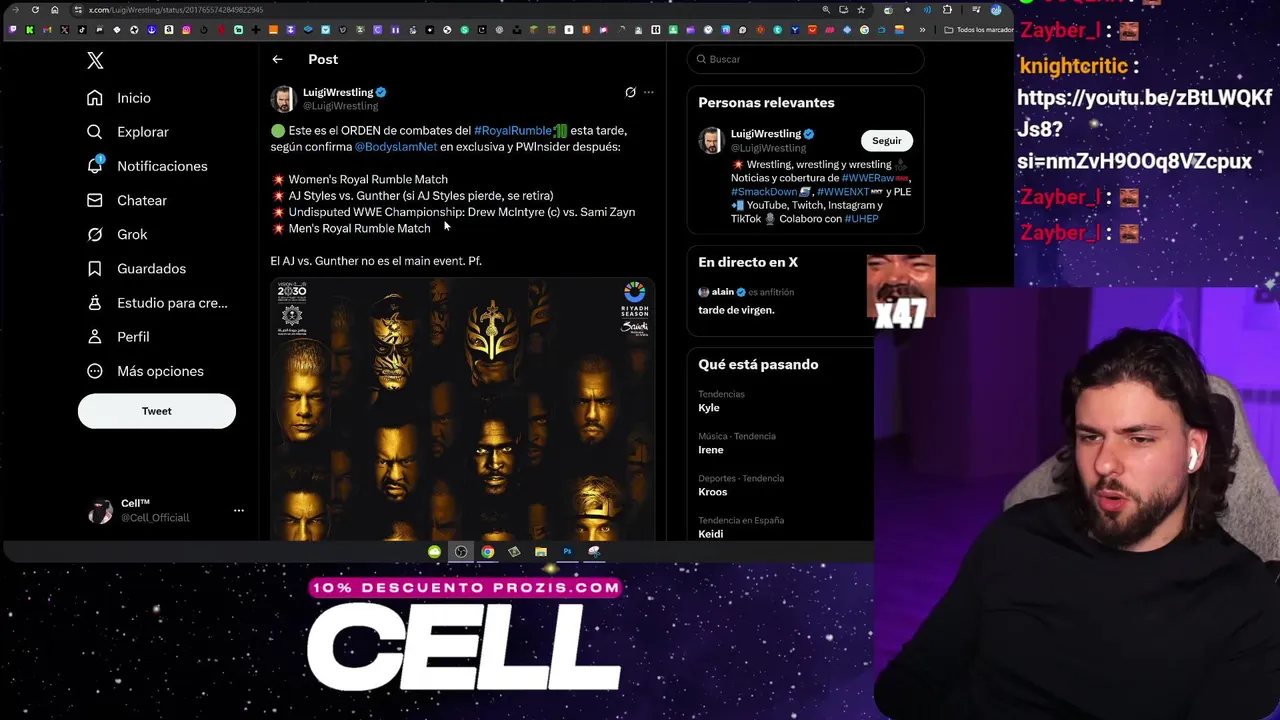Image resolution: width=1280 pixels, height=720 pixels.
Task: Expand Más opciones menu
Action: (145, 371)
